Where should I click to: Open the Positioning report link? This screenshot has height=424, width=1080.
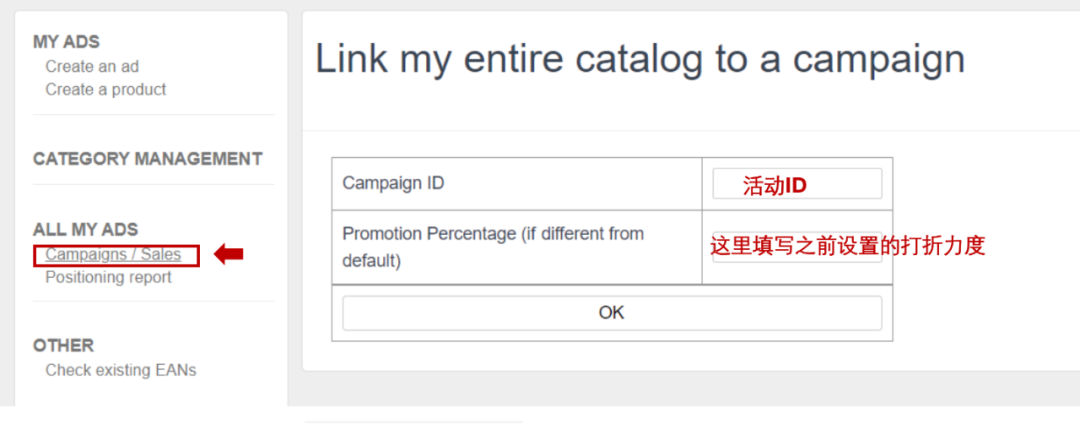[x=108, y=278]
